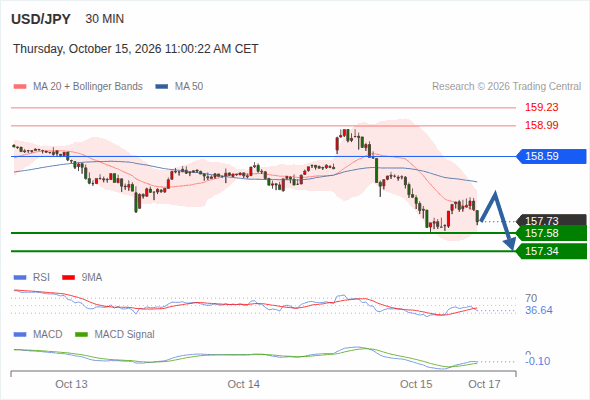Click the blue 158.59 pivot price tag
Image resolution: width=590 pixels, height=400 pixels.
[551, 156]
